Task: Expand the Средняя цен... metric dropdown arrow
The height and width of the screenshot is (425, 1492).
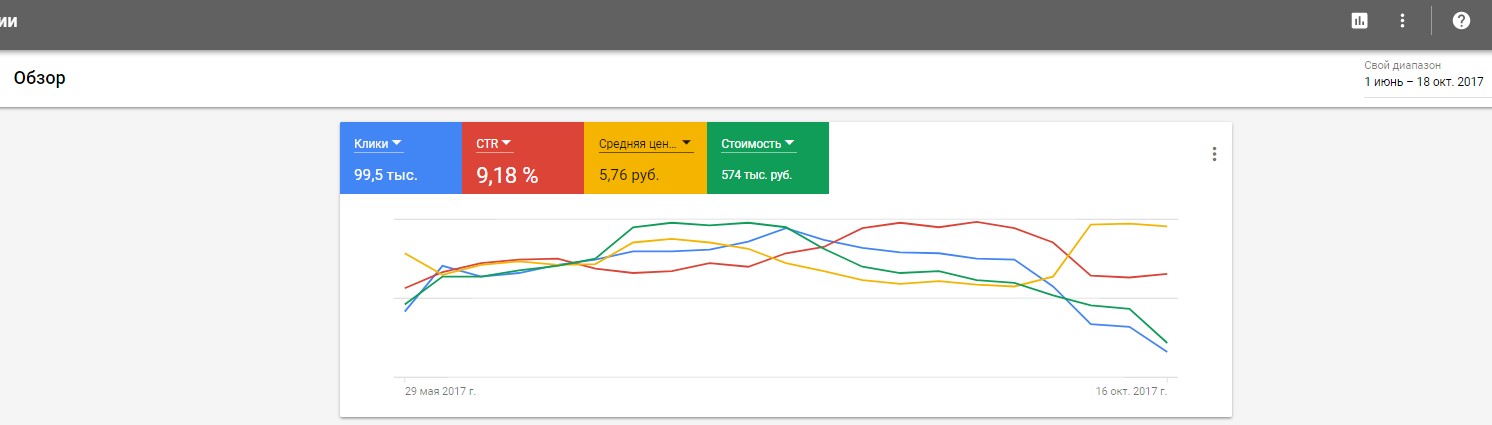Action: tap(686, 142)
